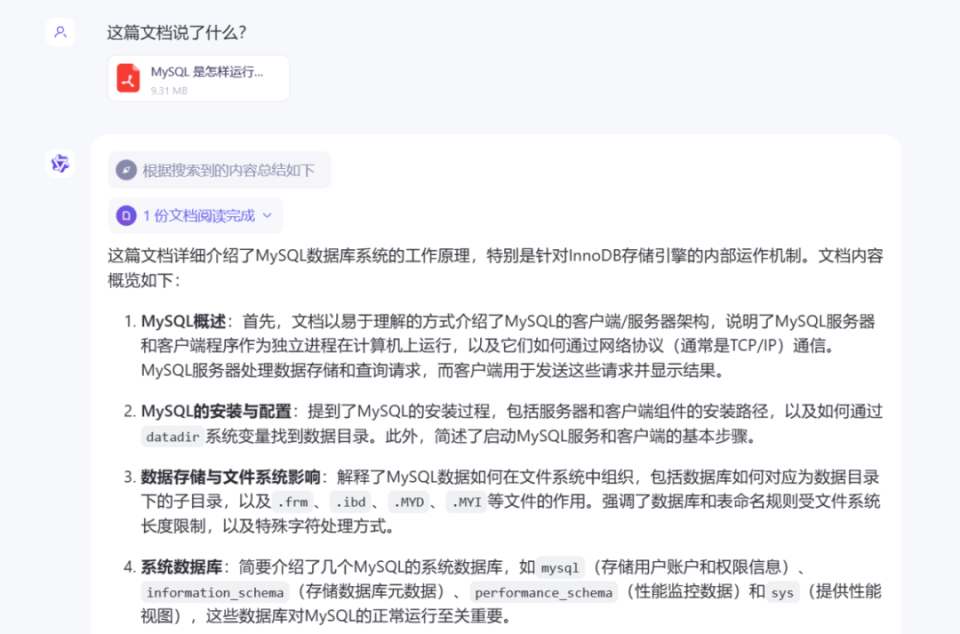
Task: Click the 1 份文档阅读完成 label
Action: tap(199, 215)
